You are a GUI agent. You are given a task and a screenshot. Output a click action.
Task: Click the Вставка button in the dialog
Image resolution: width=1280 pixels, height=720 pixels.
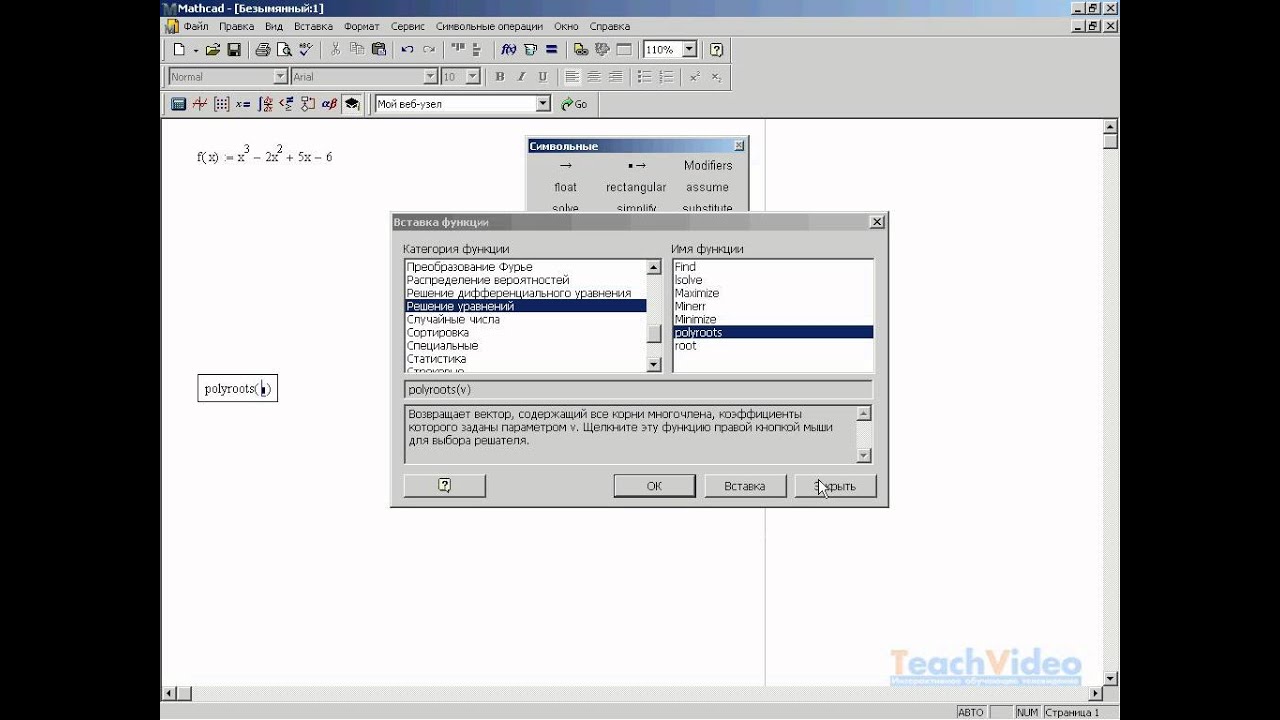744,486
